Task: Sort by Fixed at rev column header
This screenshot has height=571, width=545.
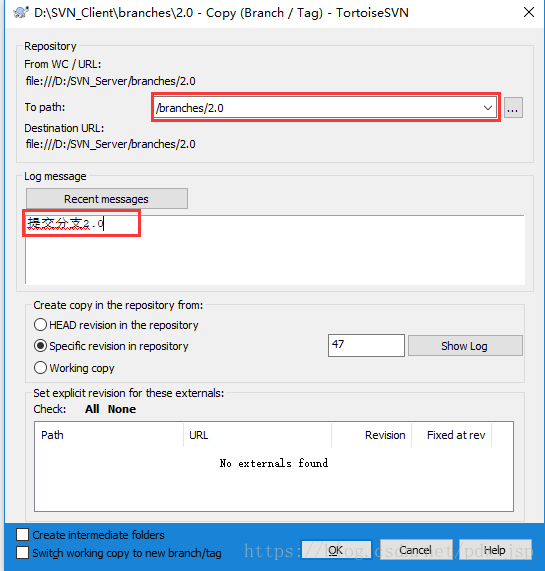Action: [x=452, y=435]
